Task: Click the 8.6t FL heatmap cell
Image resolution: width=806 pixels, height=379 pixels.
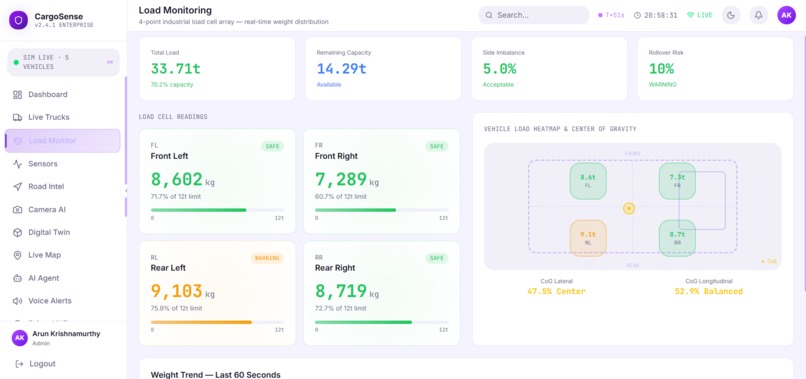Action: pos(588,181)
